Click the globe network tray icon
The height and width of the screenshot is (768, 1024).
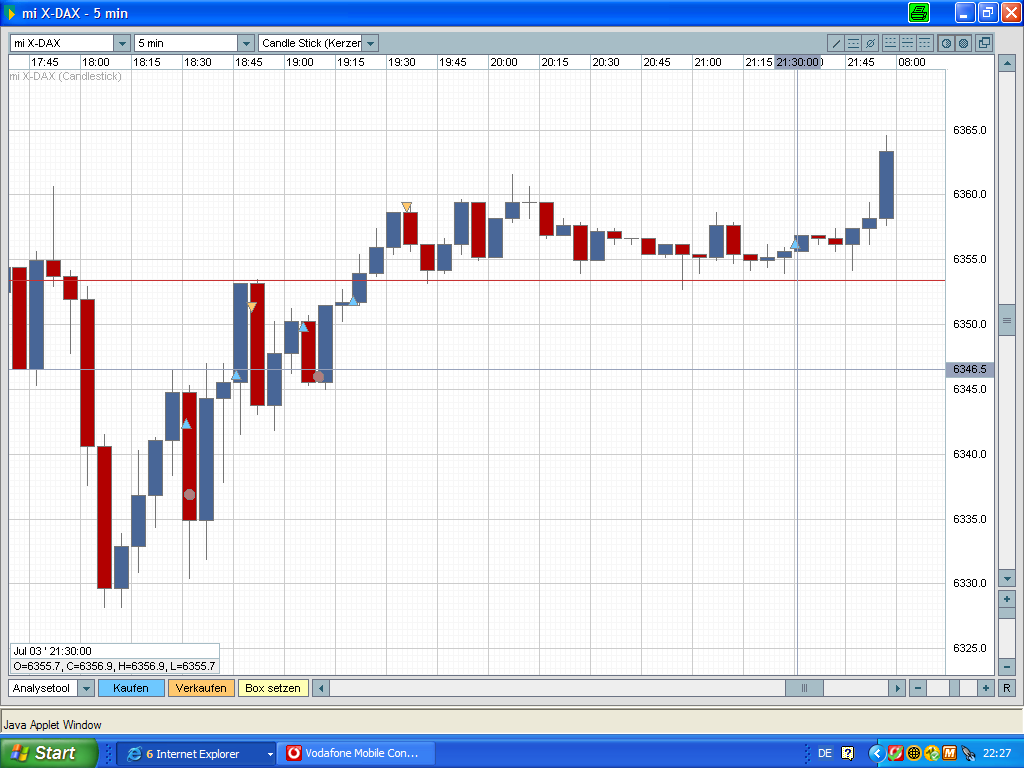pos(914,754)
